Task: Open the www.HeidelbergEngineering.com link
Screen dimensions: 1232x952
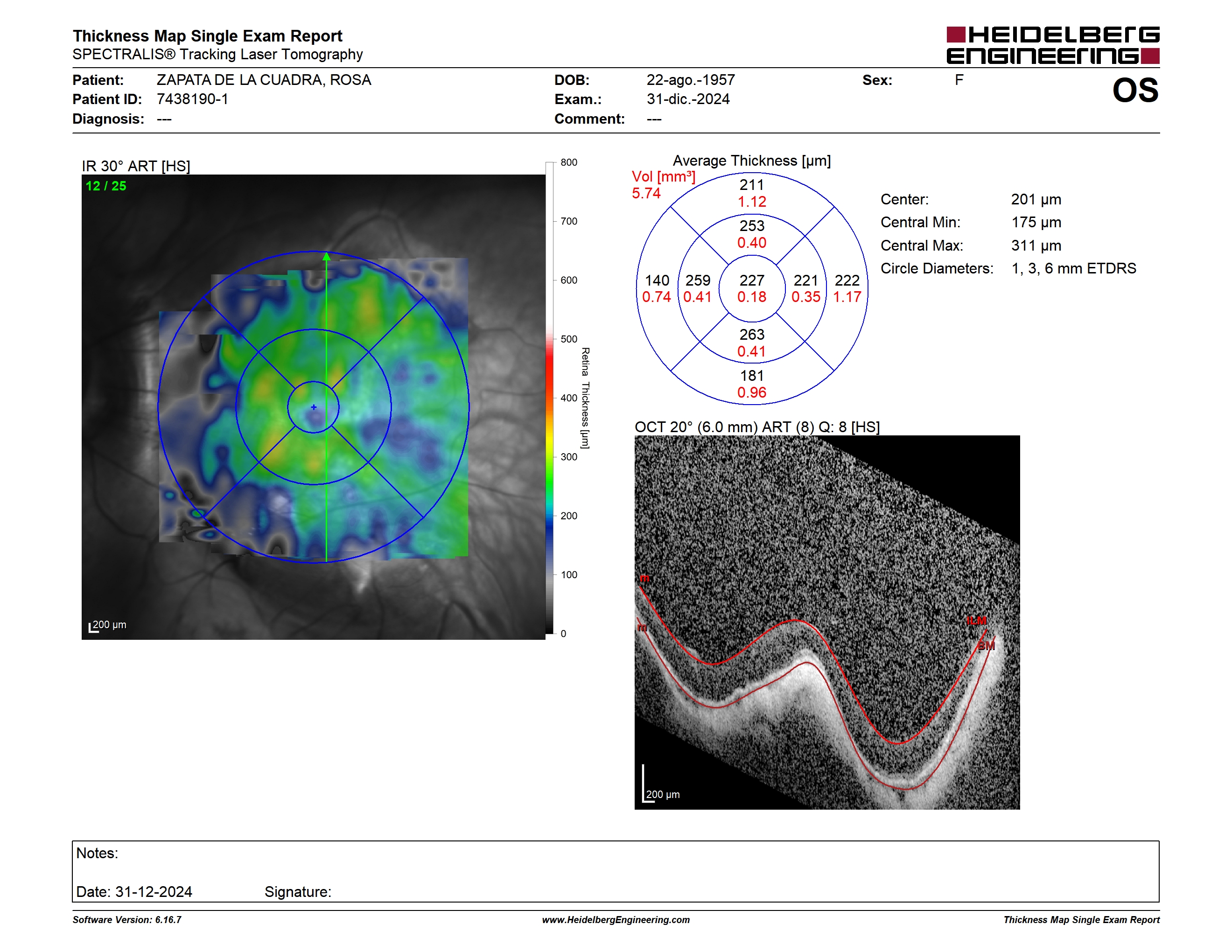Action: coord(616,920)
